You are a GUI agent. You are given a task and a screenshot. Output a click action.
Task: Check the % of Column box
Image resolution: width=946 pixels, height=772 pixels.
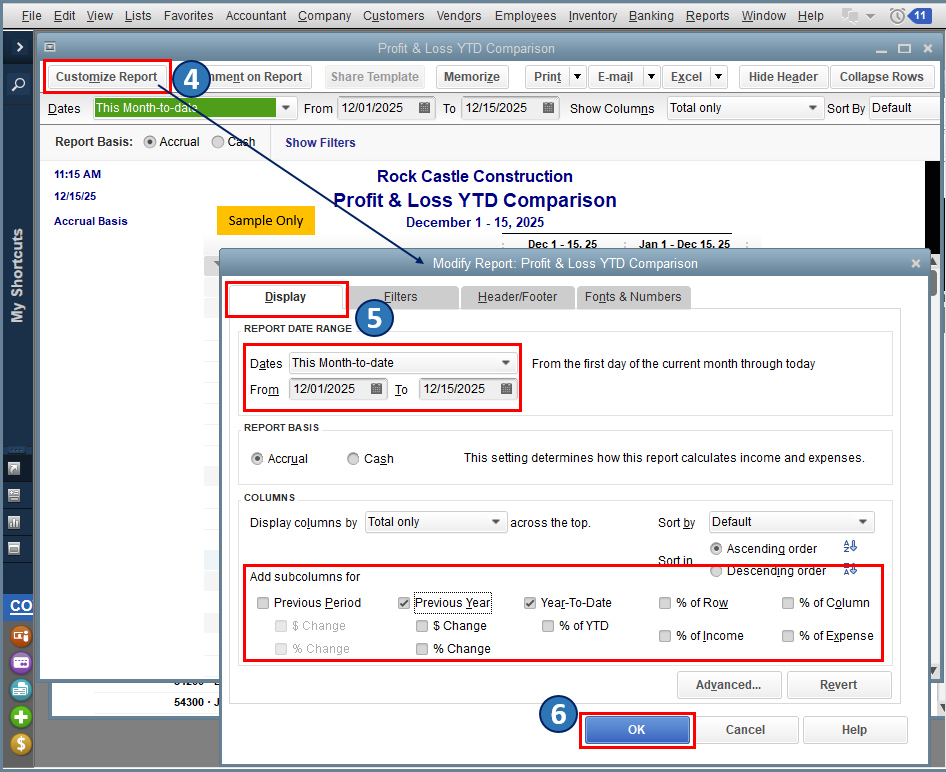(x=788, y=603)
